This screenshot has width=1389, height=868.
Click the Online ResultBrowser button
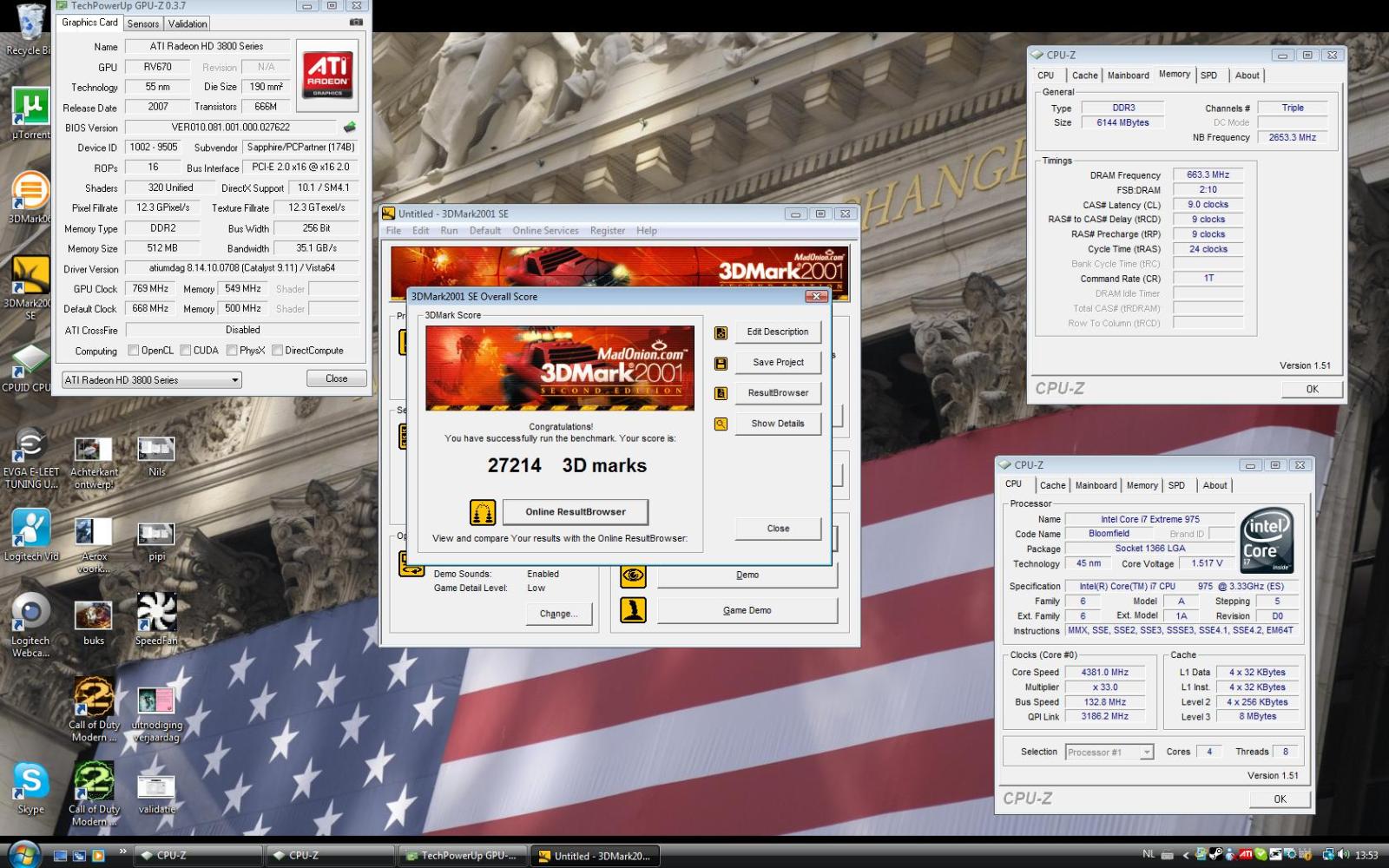tap(576, 512)
